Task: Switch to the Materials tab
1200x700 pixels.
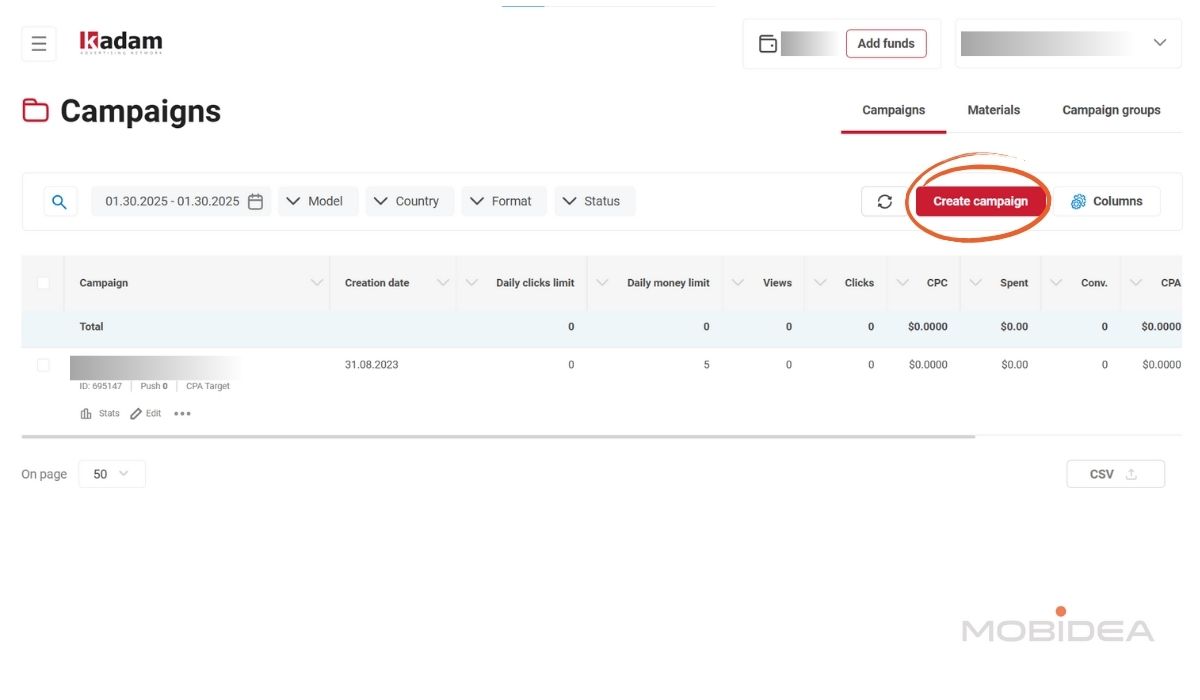Action: pyautogui.click(x=993, y=110)
